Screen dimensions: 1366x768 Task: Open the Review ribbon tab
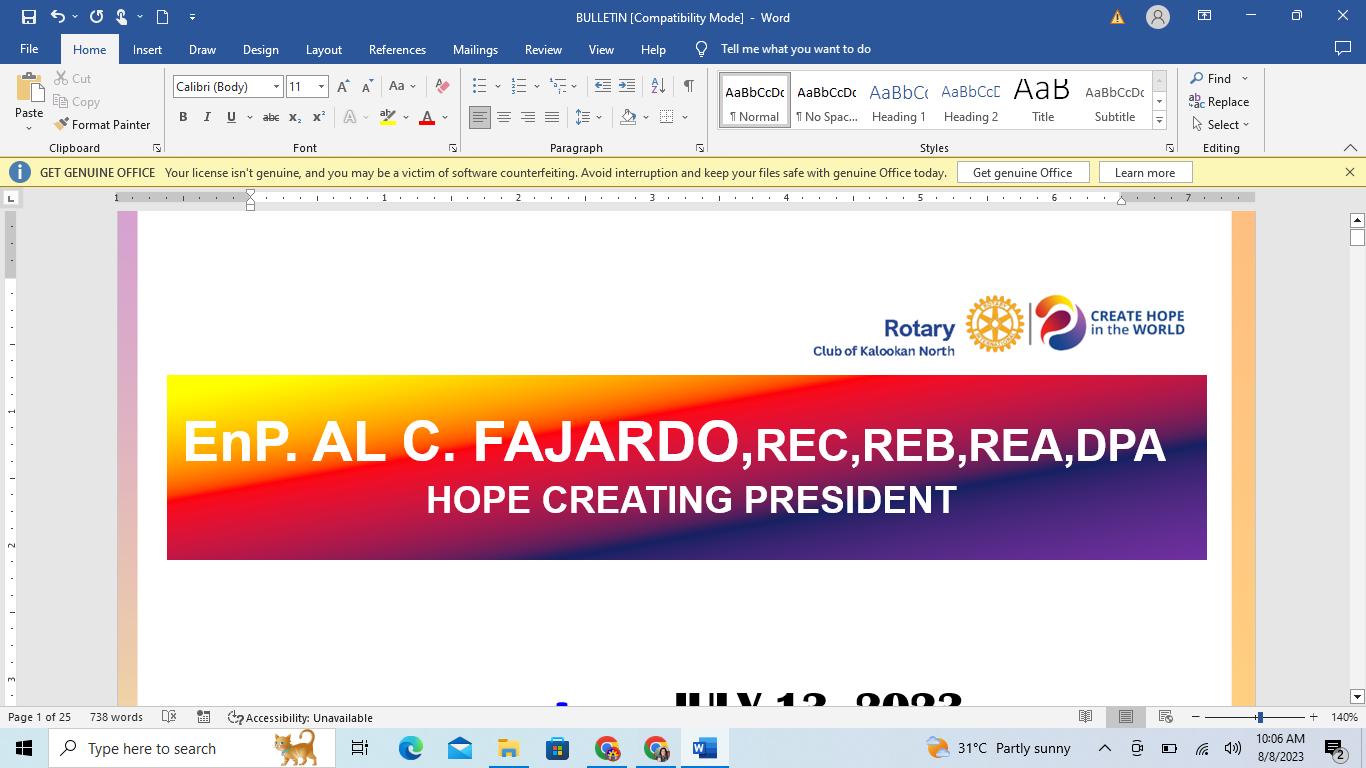(x=543, y=49)
